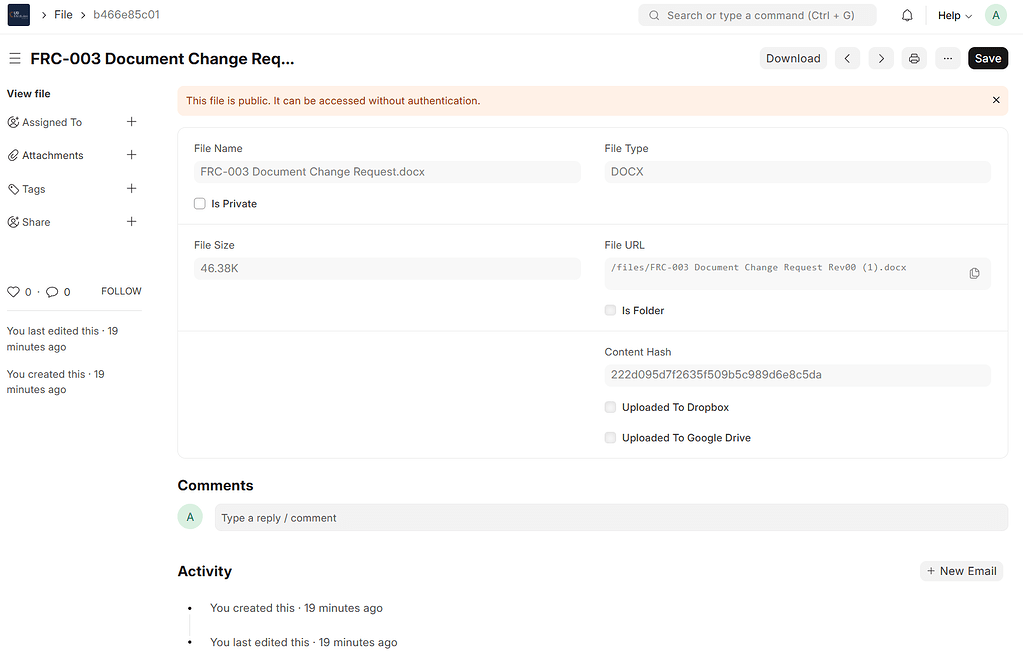Like this file using the heart icon
This screenshot has height=657, width=1023.
point(12,291)
